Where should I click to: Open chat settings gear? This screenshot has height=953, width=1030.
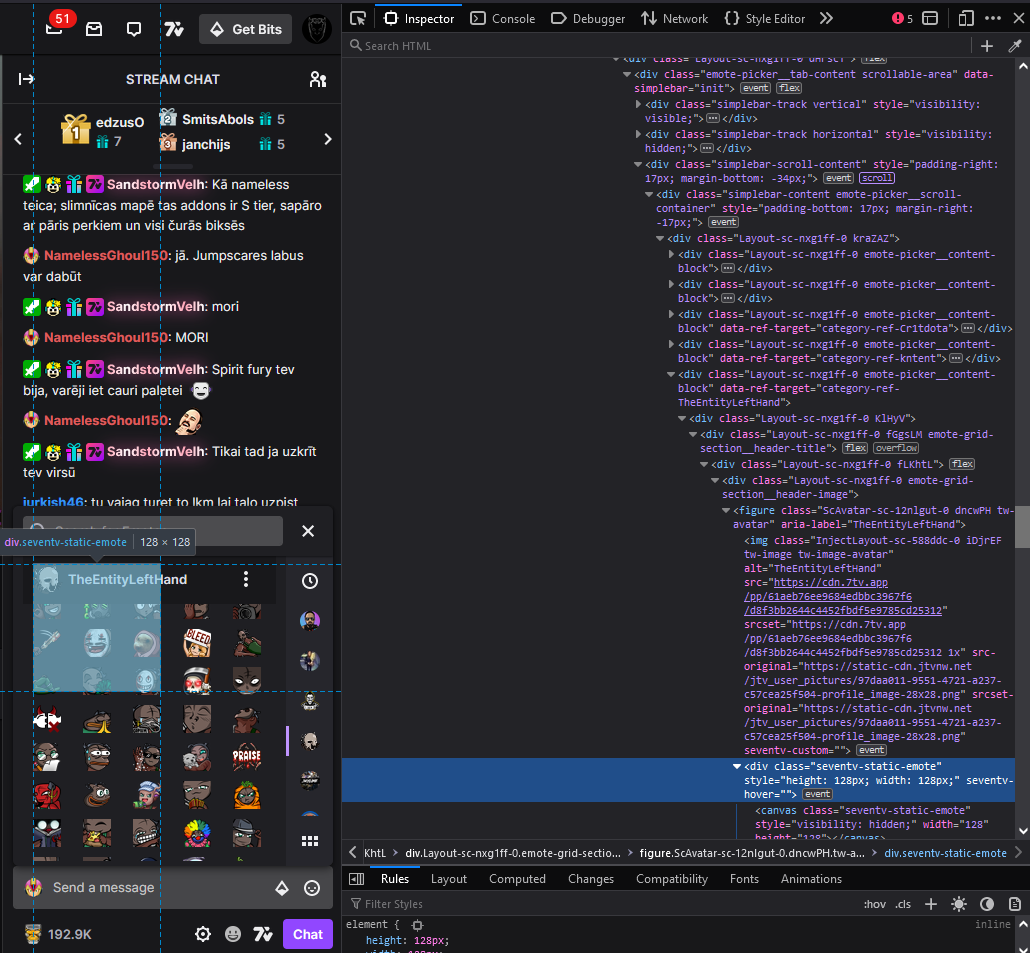203,934
